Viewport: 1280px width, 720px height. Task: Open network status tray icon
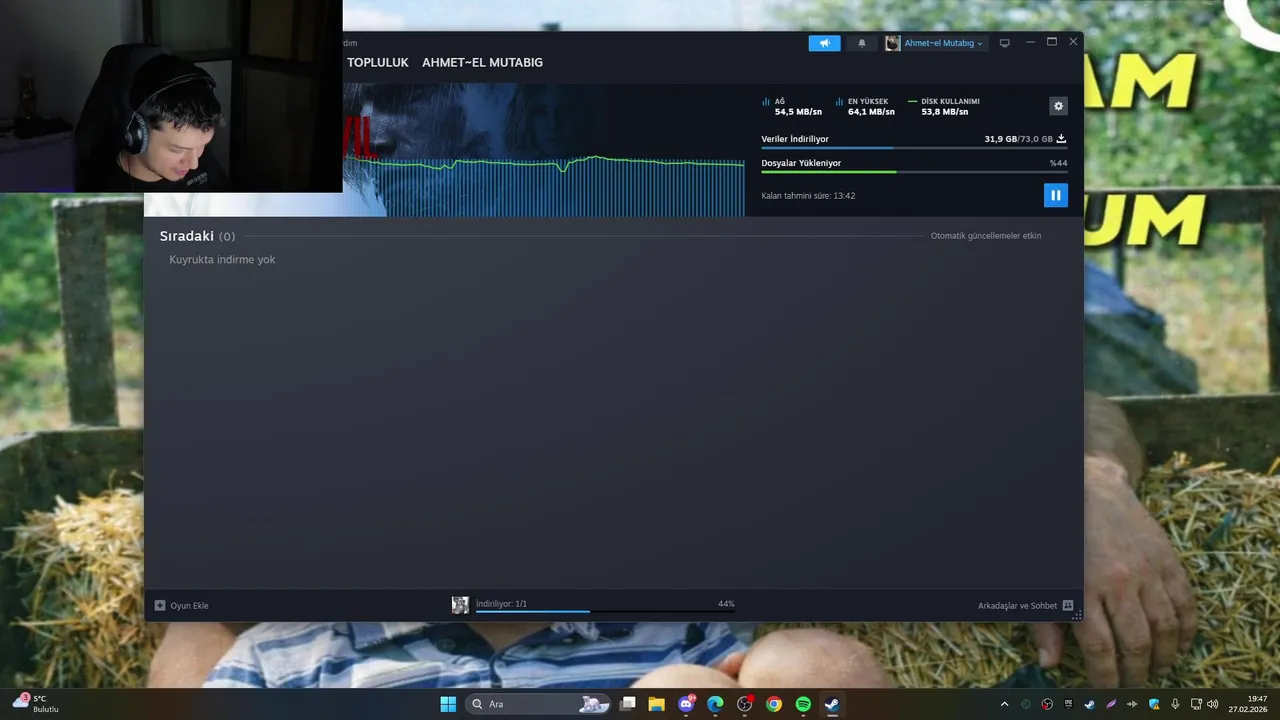click(x=1196, y=704)
